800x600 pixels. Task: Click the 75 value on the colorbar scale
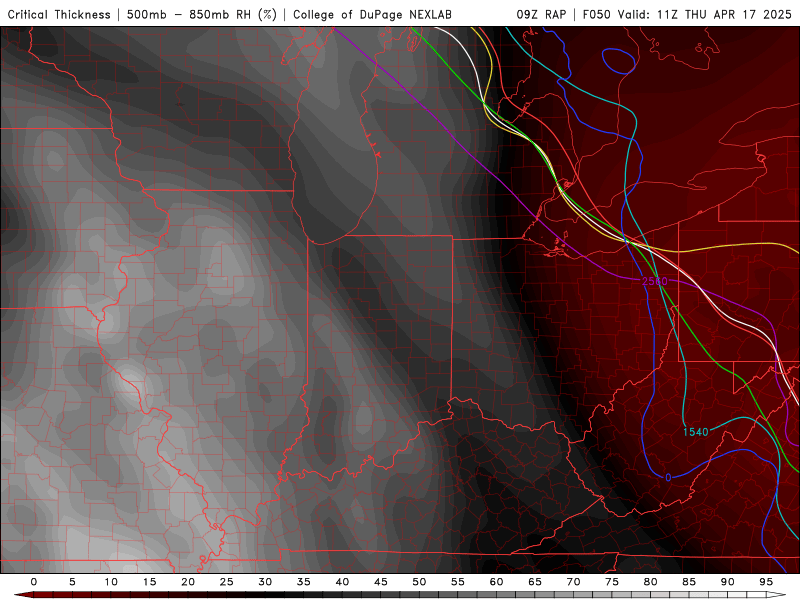click(612, 582)
